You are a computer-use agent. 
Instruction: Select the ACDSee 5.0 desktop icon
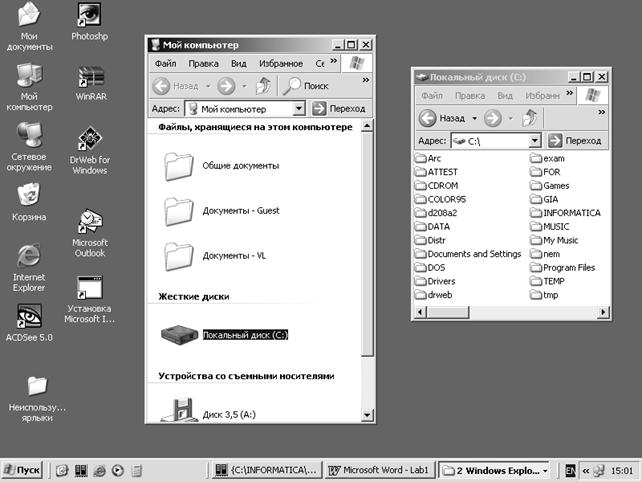pos(29,317)
